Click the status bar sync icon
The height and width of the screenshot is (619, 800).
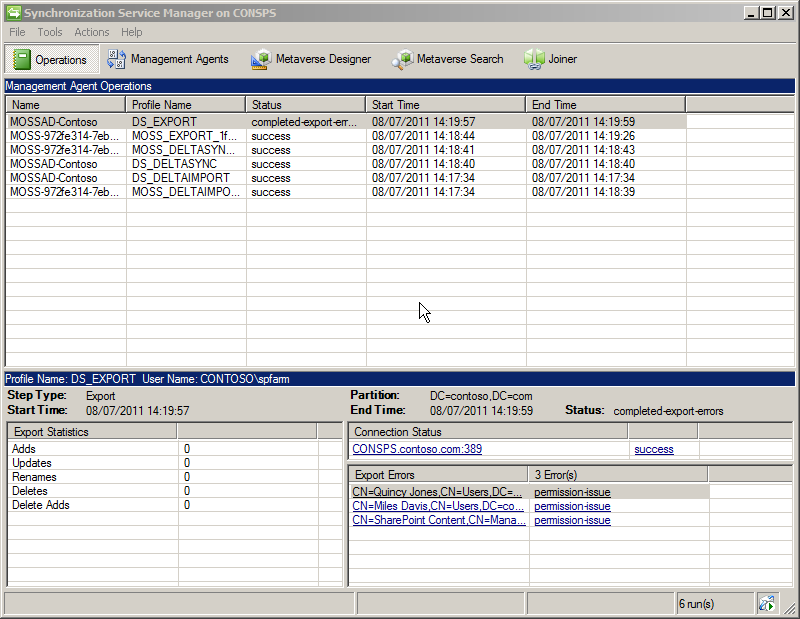pos(766,604)
